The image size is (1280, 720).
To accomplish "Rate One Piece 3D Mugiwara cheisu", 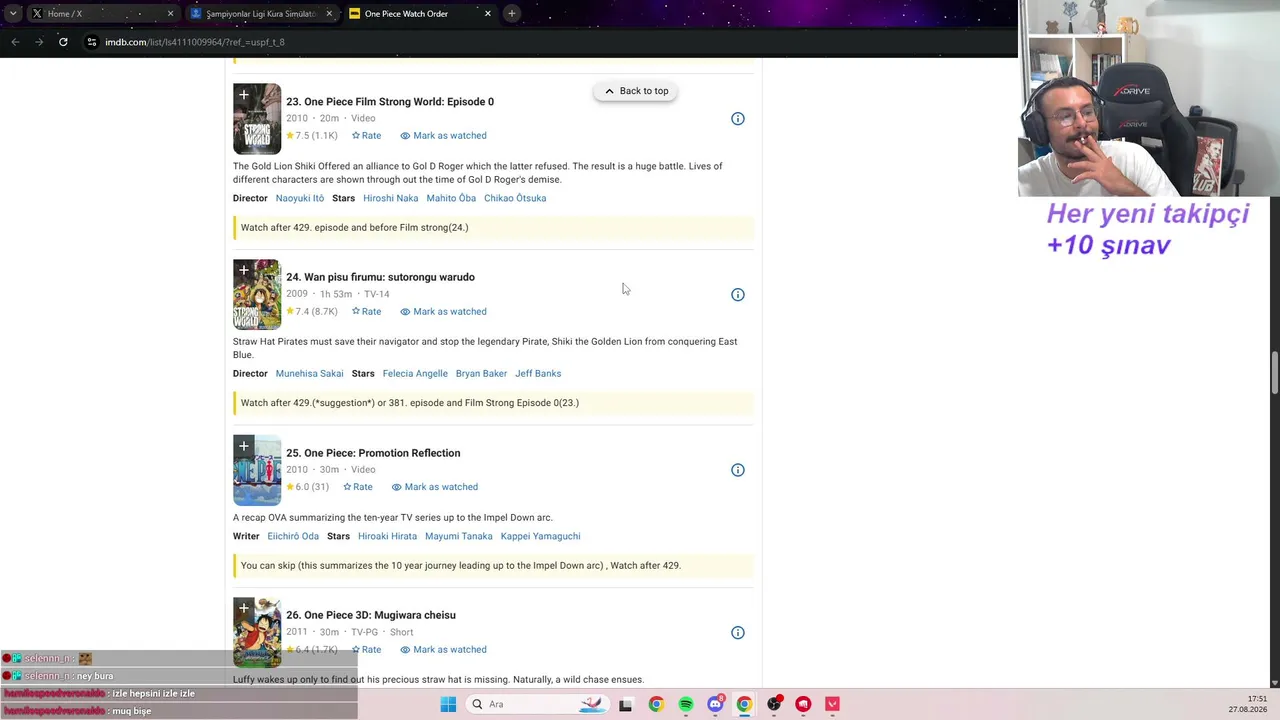I will tap(366, 649).
